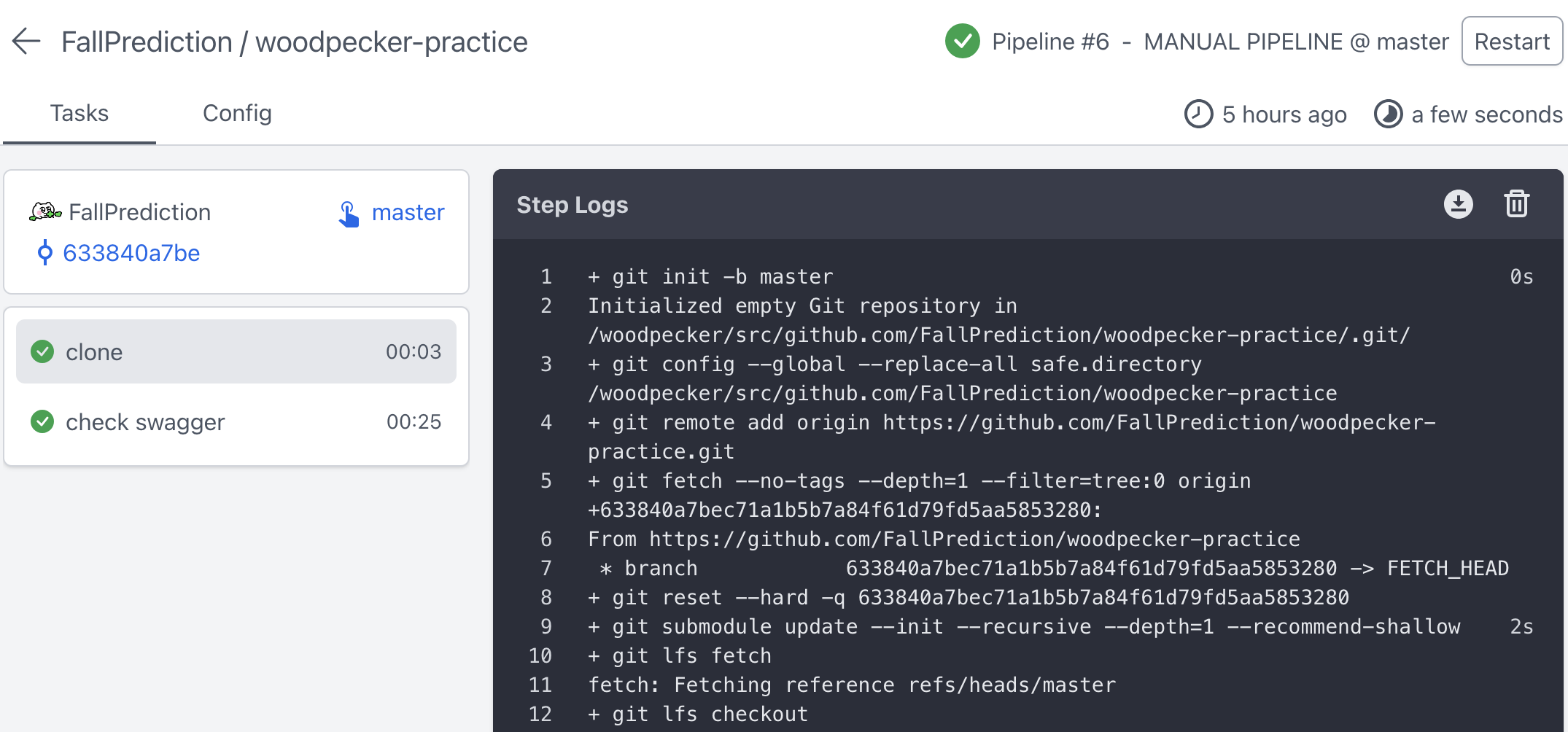Screen dimensions: 1568x732
Task: Restart the pipeline
Action: coord(1511,41)
